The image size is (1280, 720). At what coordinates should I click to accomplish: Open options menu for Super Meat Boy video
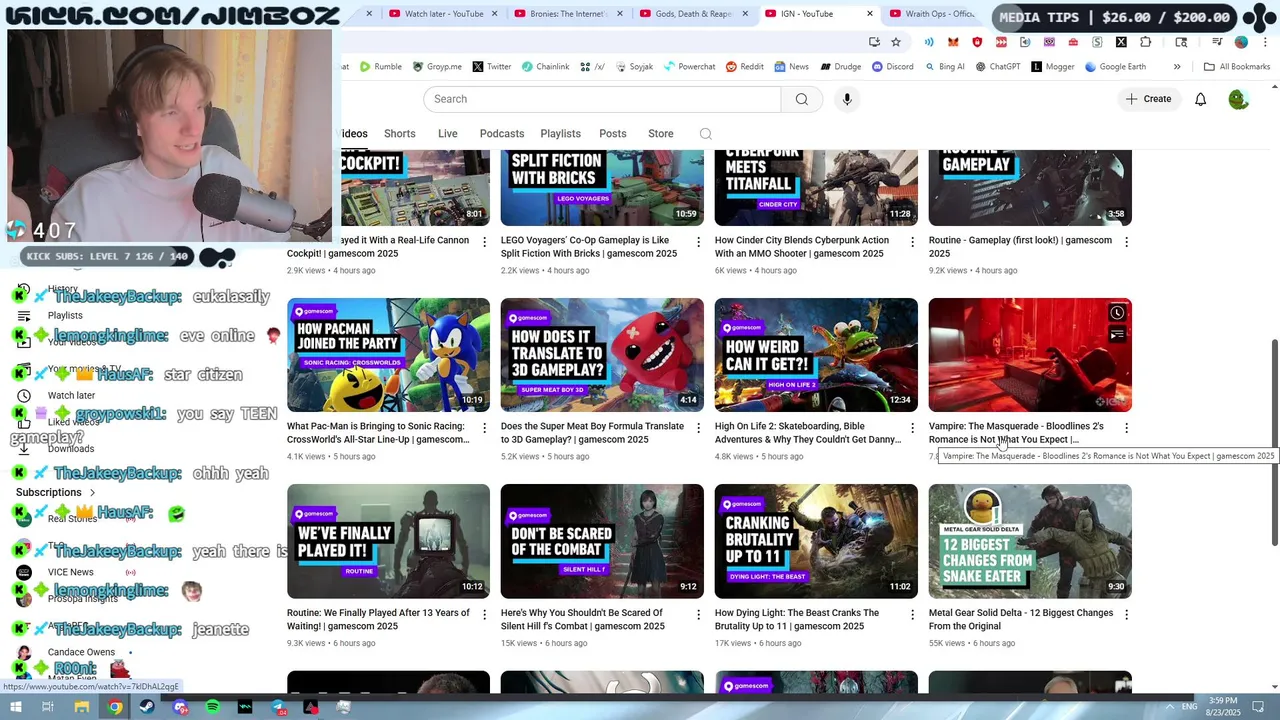tap(698, 428)
